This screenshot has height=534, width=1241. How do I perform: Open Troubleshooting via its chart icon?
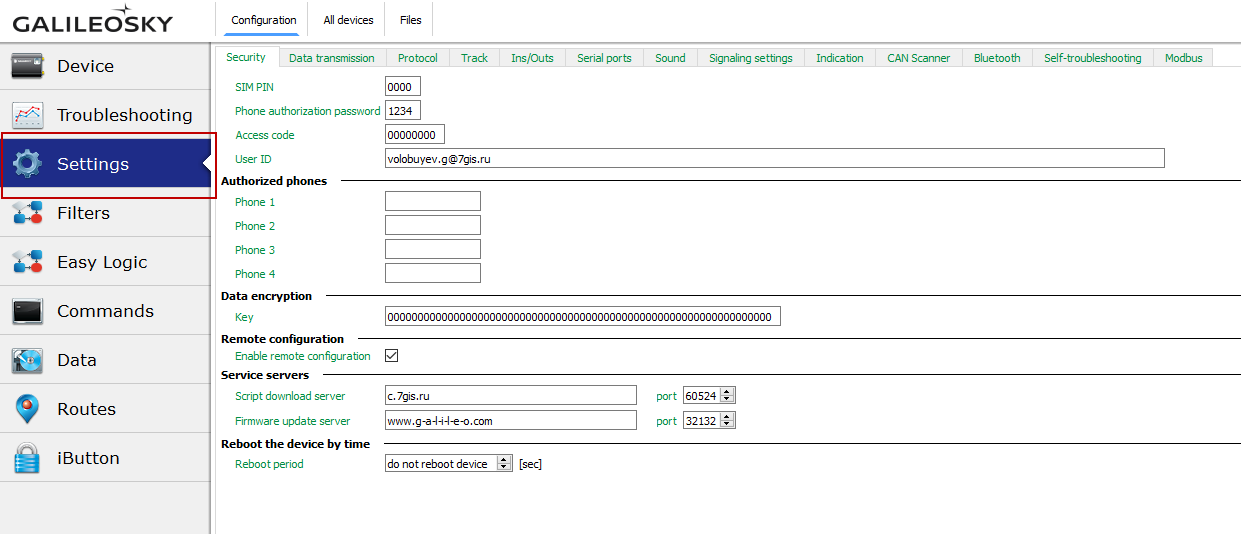click(27, 115)
